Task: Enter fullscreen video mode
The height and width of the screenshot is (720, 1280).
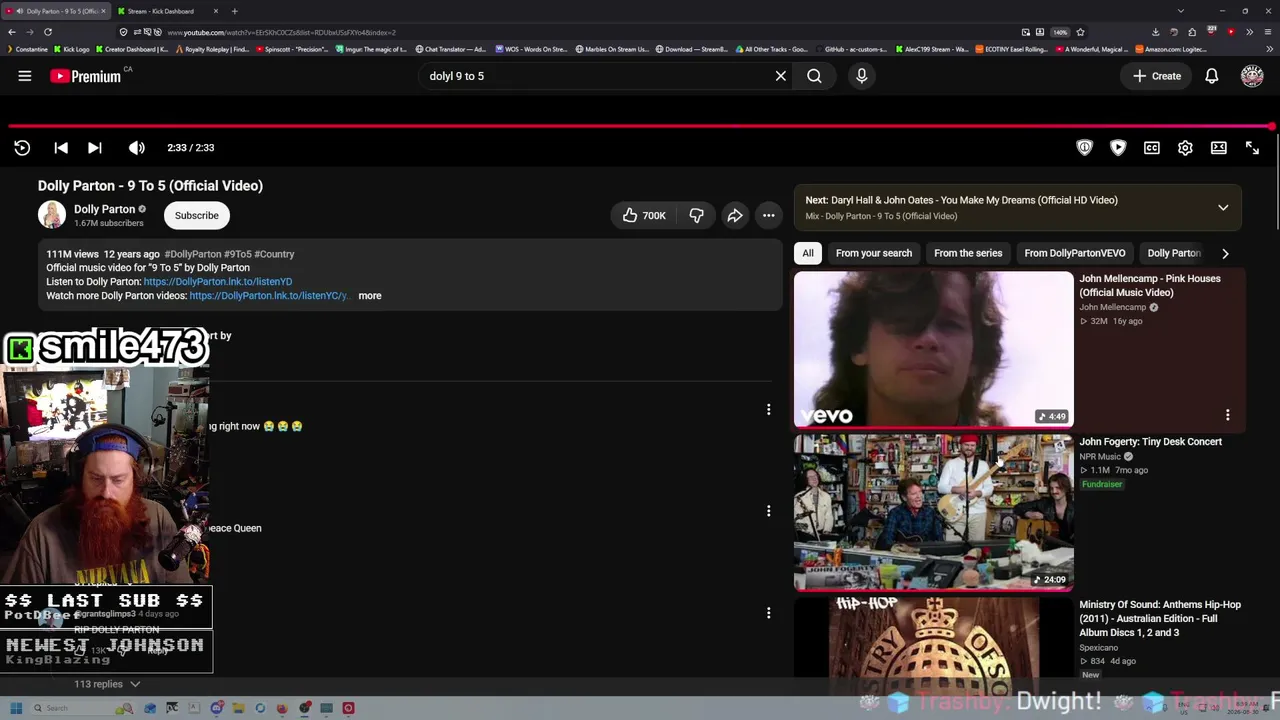Action: pyautogui.click(x=1252, y=148)
